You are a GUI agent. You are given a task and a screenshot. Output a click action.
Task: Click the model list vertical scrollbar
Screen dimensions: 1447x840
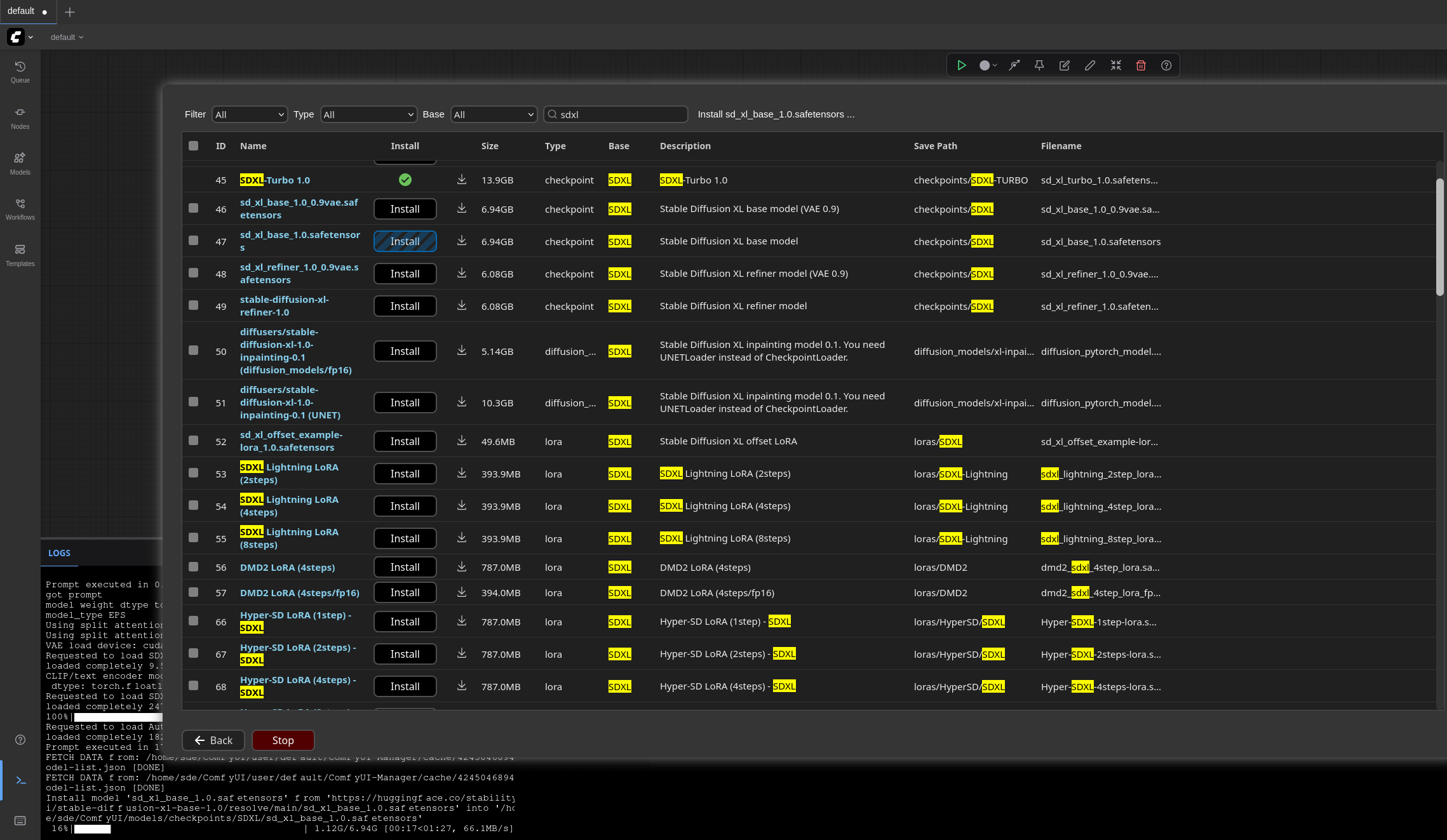pyautogui.click(x=1439, y=237)
